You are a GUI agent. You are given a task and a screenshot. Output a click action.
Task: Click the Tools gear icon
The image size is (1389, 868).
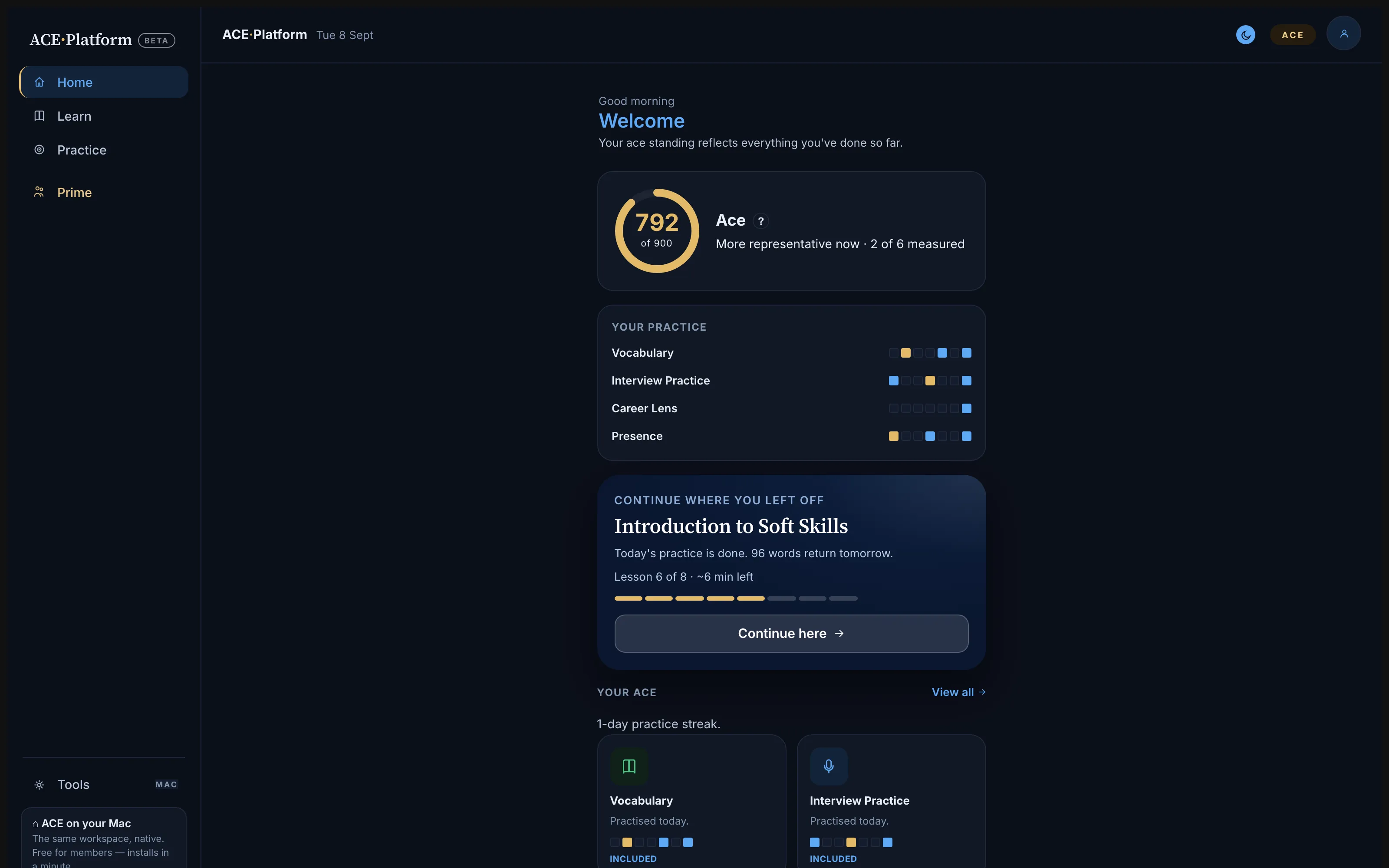[39, 784]
